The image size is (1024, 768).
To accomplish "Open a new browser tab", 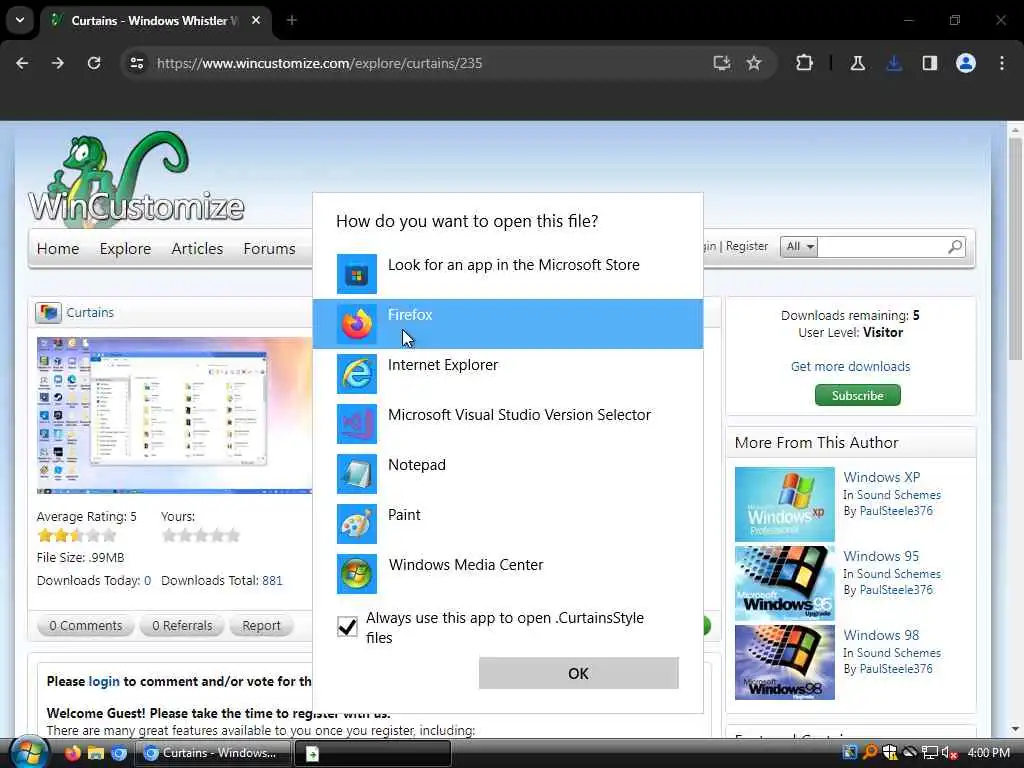I will pyautogui.click(x=292, y=20).
